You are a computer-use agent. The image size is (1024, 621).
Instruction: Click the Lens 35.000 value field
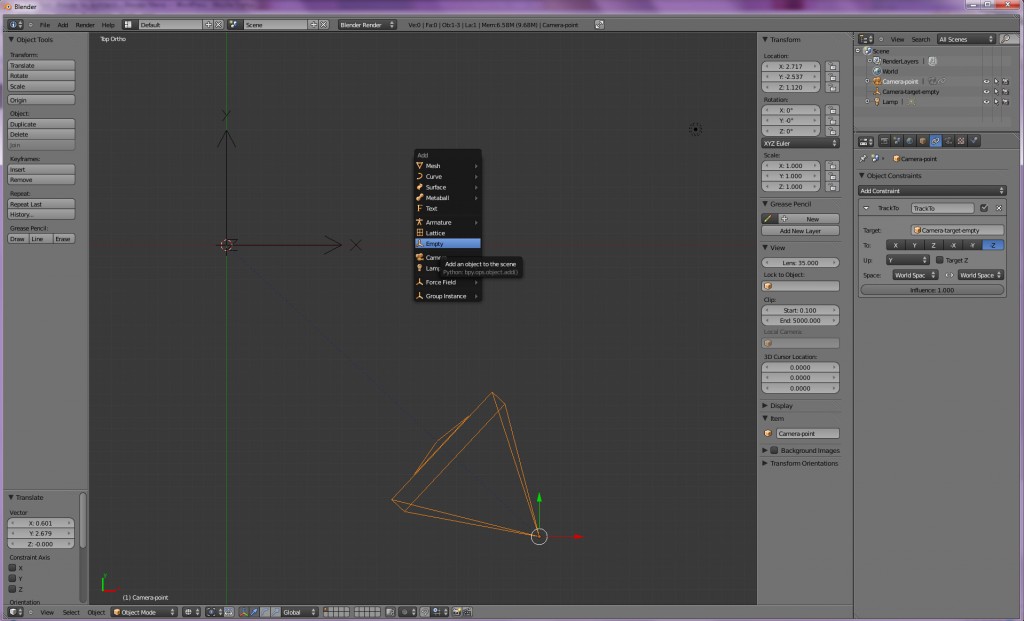click(800, 263)
